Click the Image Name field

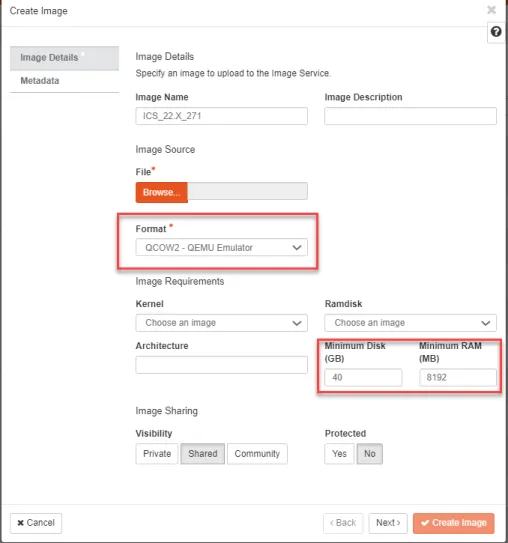(221, 116)
